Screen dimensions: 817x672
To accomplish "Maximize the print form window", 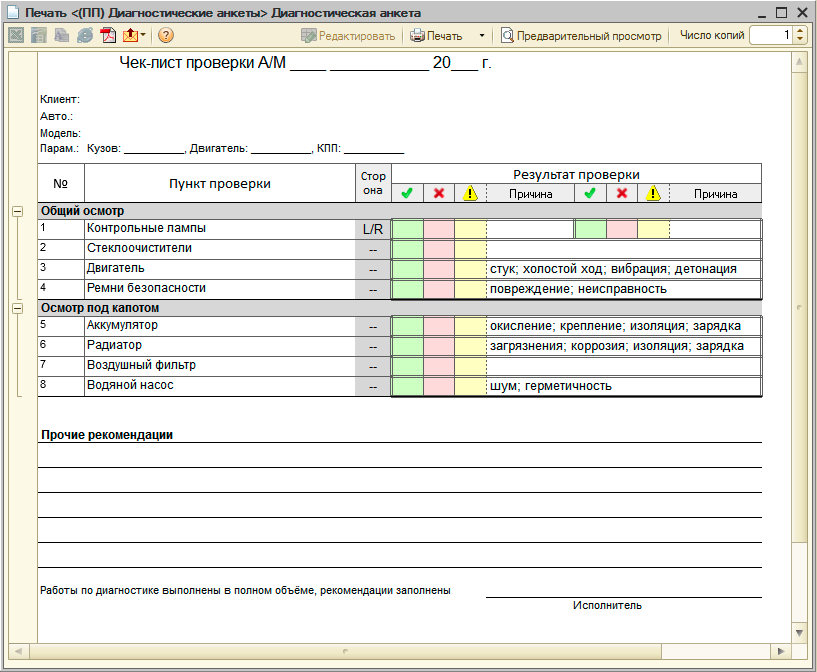I will 781,13.
